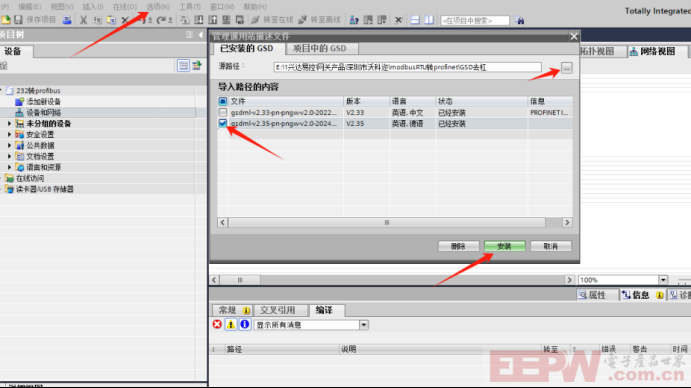This screenshot has width=691, height=388.
Task: Toggle the select-all checkbox in file header
Action: pyautogui.click(x=223, y=101)
